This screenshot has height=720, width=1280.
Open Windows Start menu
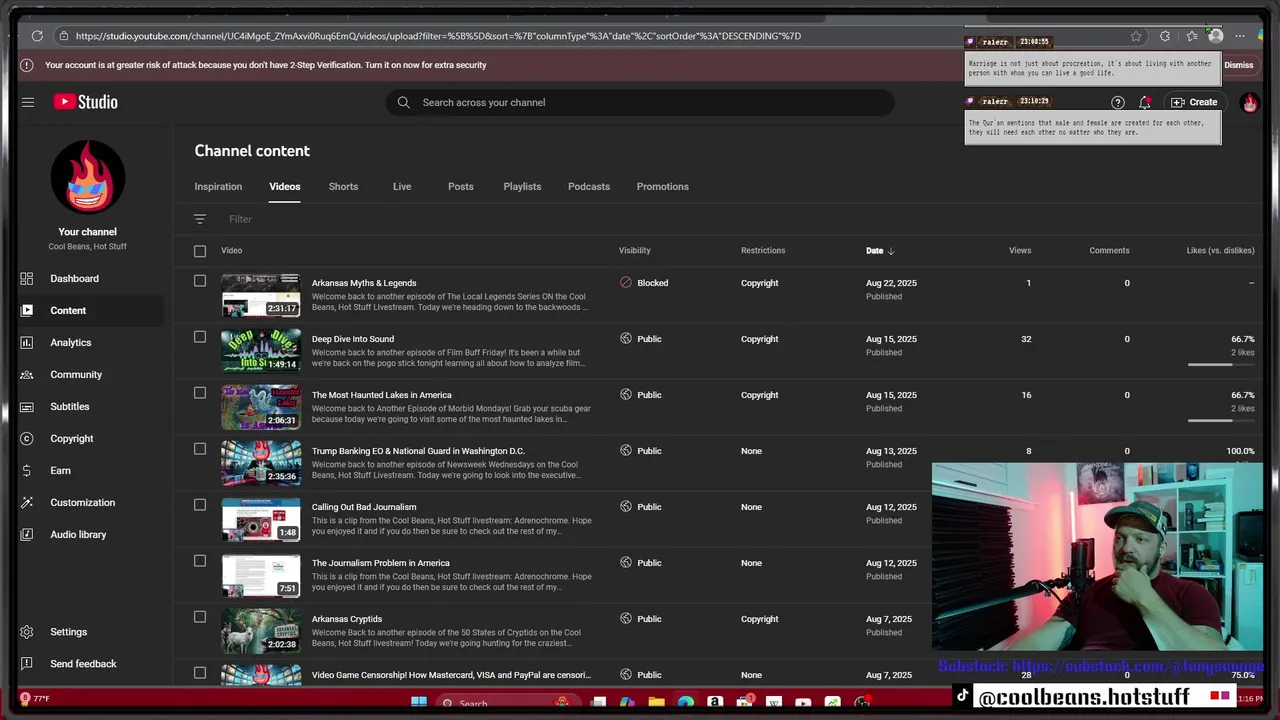pos(419,703)
